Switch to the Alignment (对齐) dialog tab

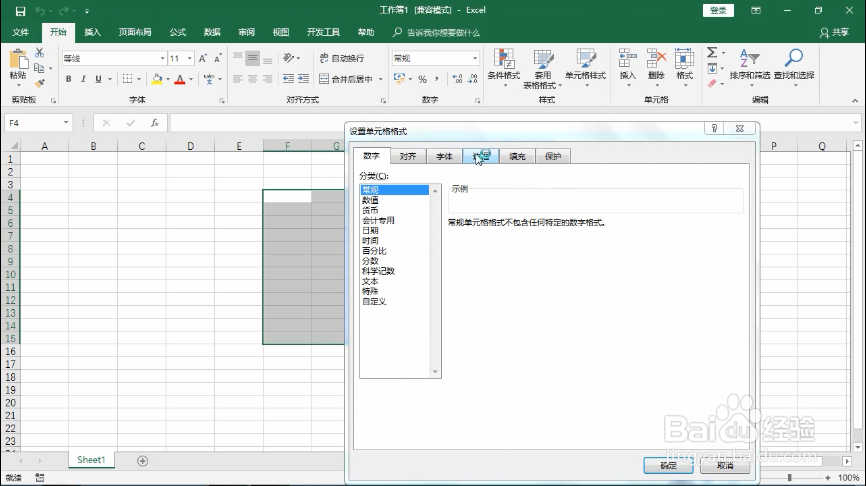(x=408, y=156)
